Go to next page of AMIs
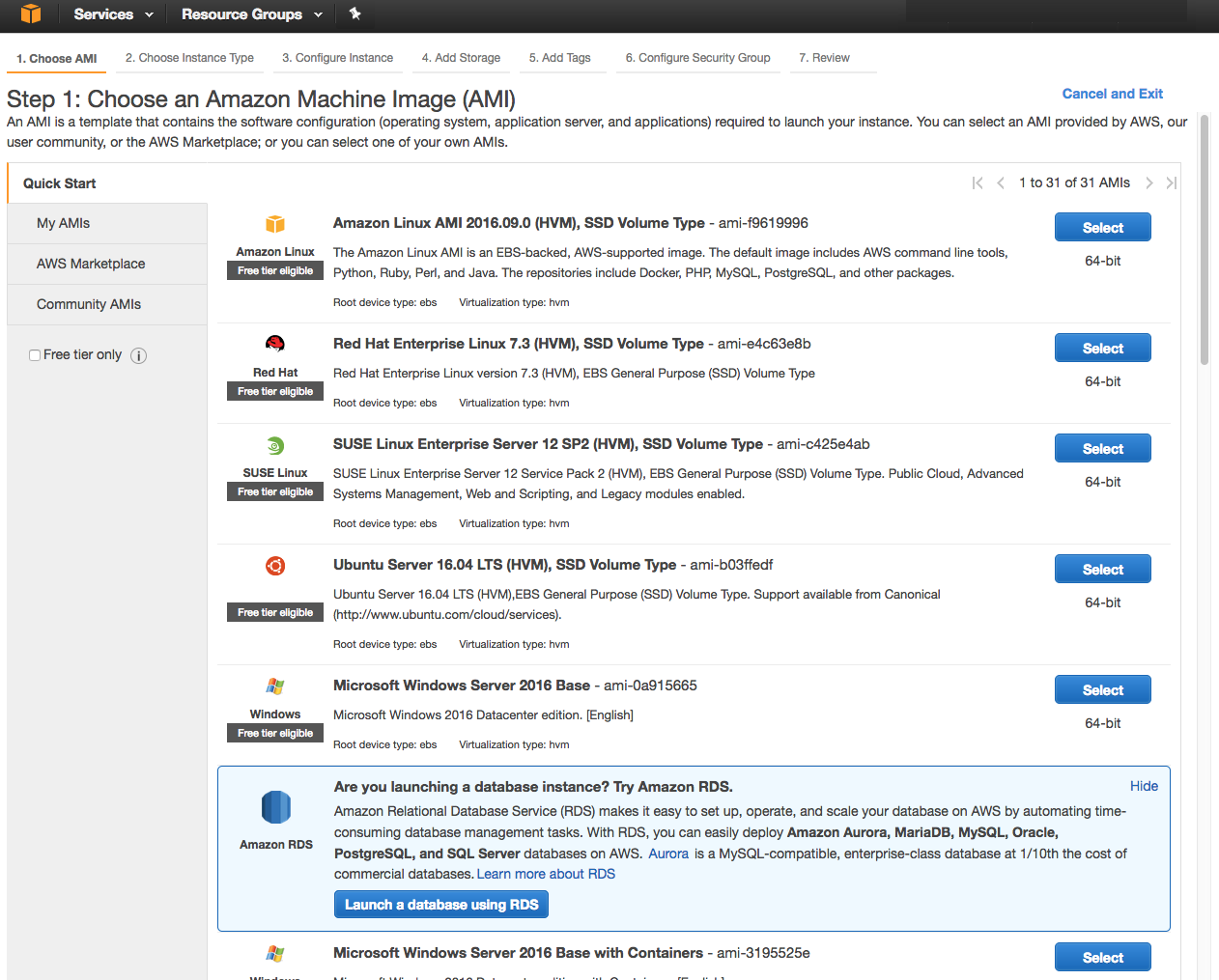This screenshot has height=980, width=1219. (x=1148, y=183)
